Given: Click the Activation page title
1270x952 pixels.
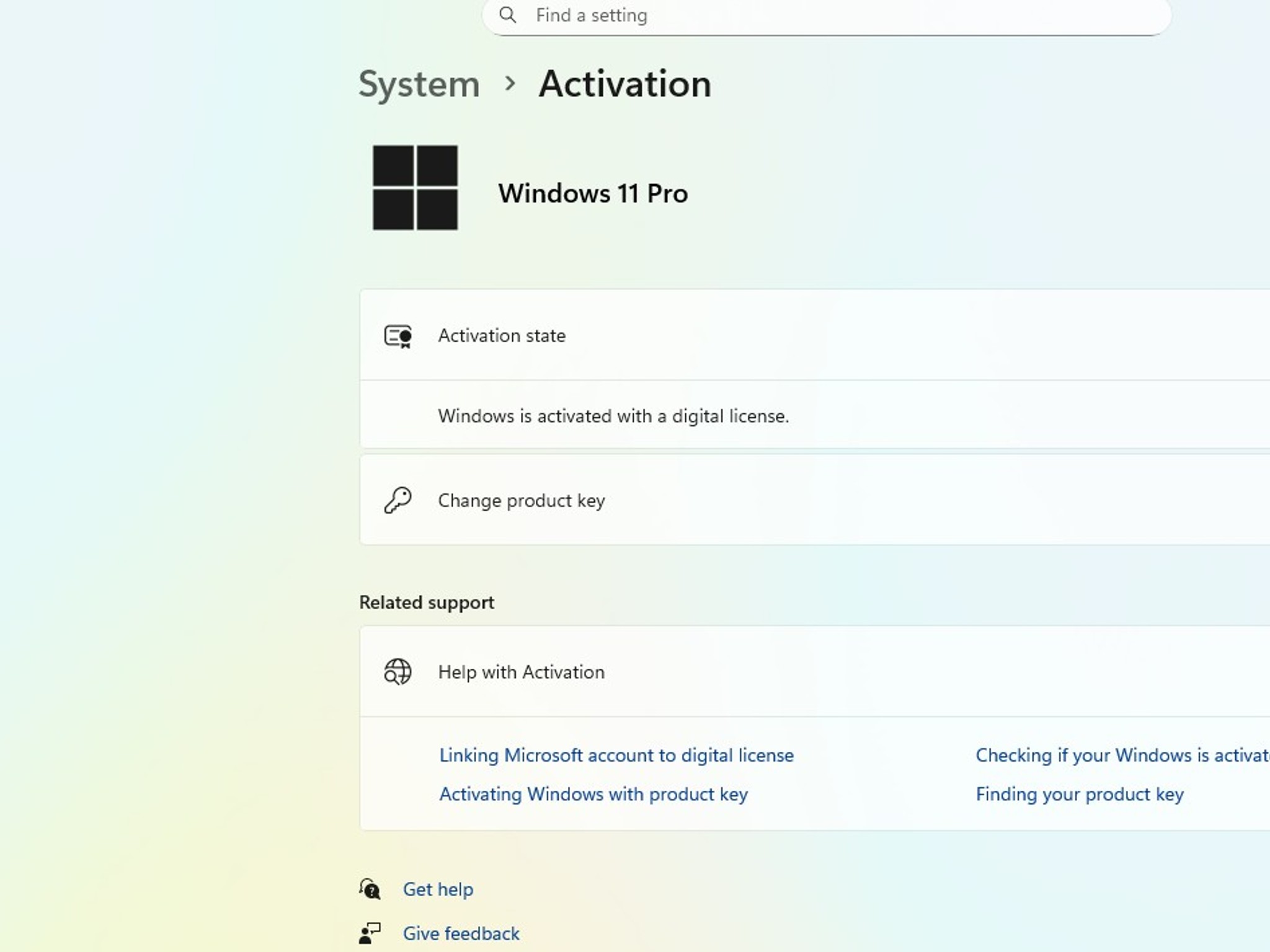Looking at the screenshot, I should coord(624,84).
